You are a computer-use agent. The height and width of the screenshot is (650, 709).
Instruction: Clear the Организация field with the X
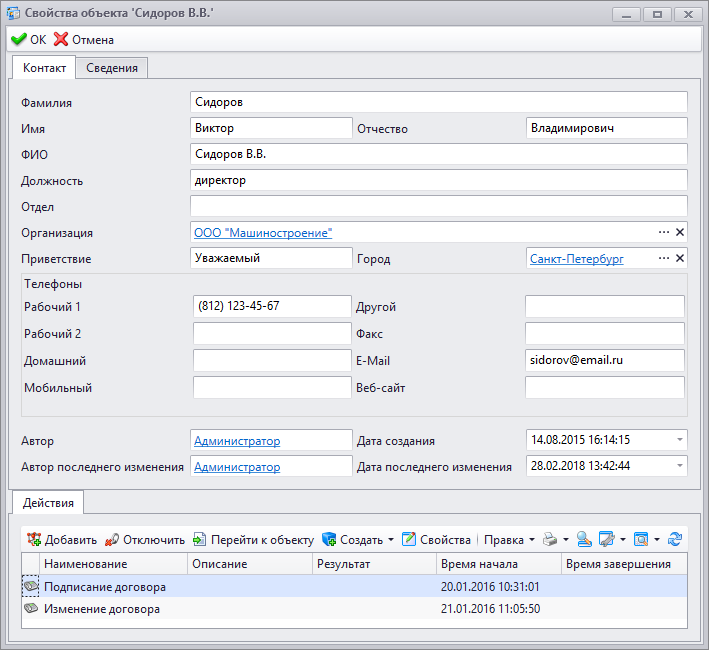click(x=680, y=232)
